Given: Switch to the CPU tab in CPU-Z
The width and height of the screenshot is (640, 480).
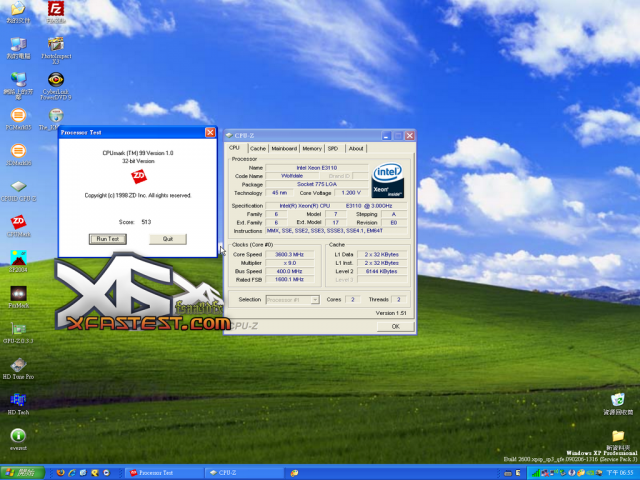Looking at the screenshot, I should click(x=234, y=148).
